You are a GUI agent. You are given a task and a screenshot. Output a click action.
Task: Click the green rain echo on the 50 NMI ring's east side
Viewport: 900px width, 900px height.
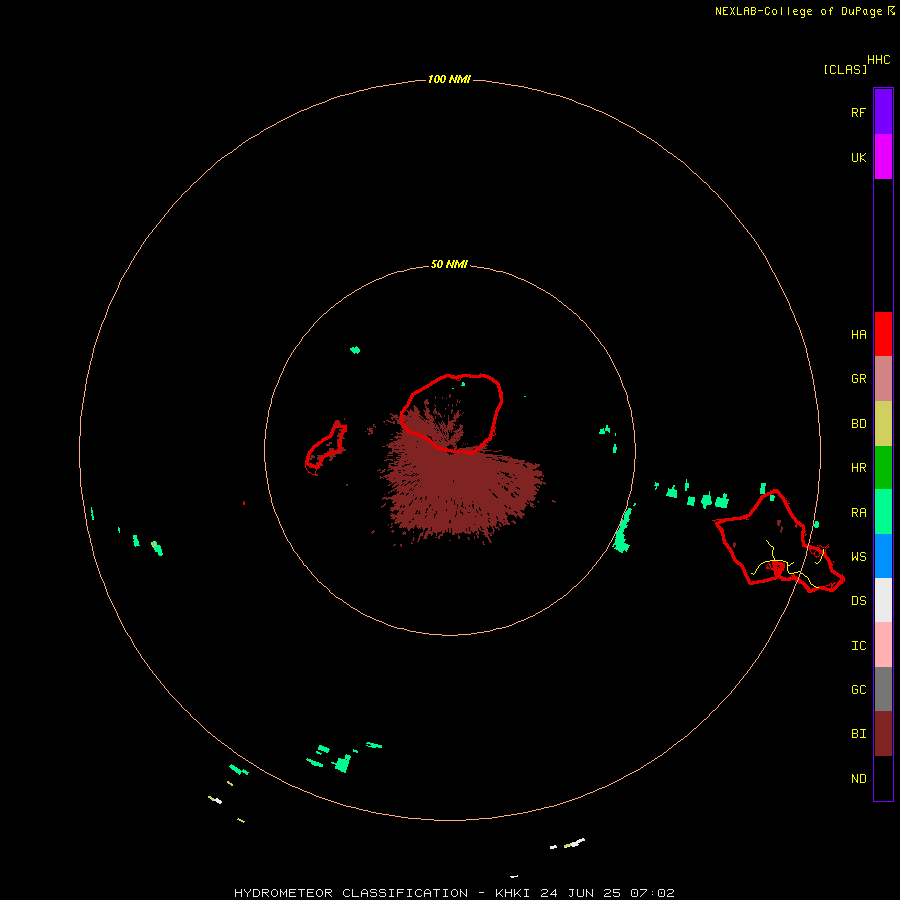(623, 529)
